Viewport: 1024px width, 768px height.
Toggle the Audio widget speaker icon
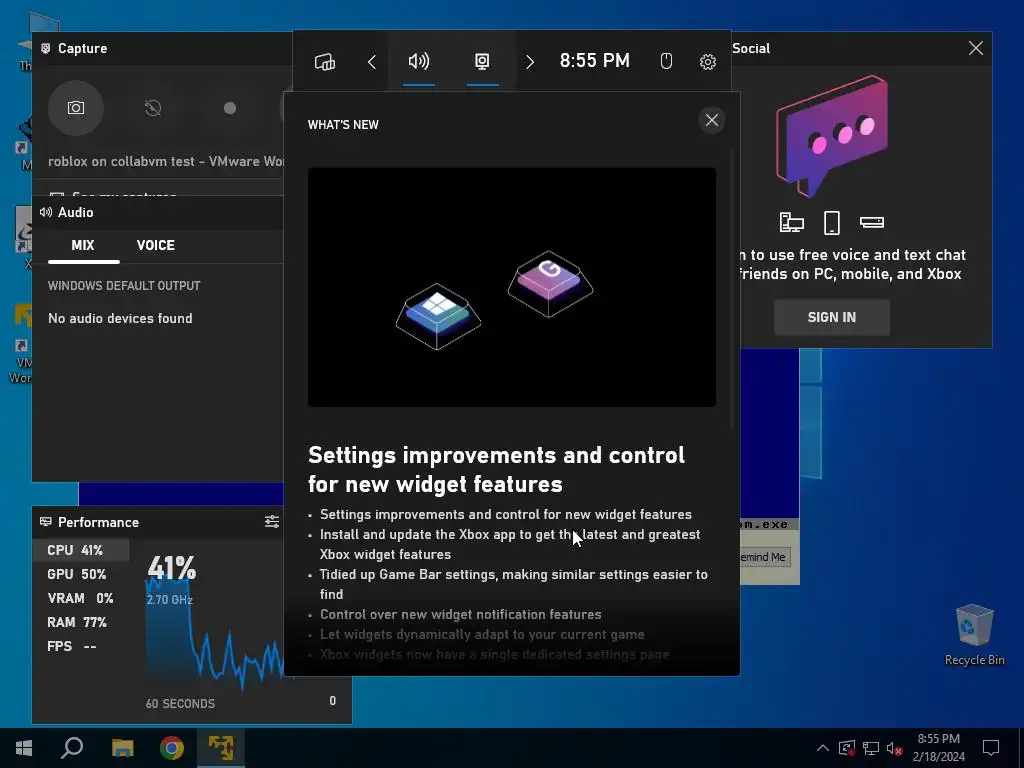click(419, 61)
